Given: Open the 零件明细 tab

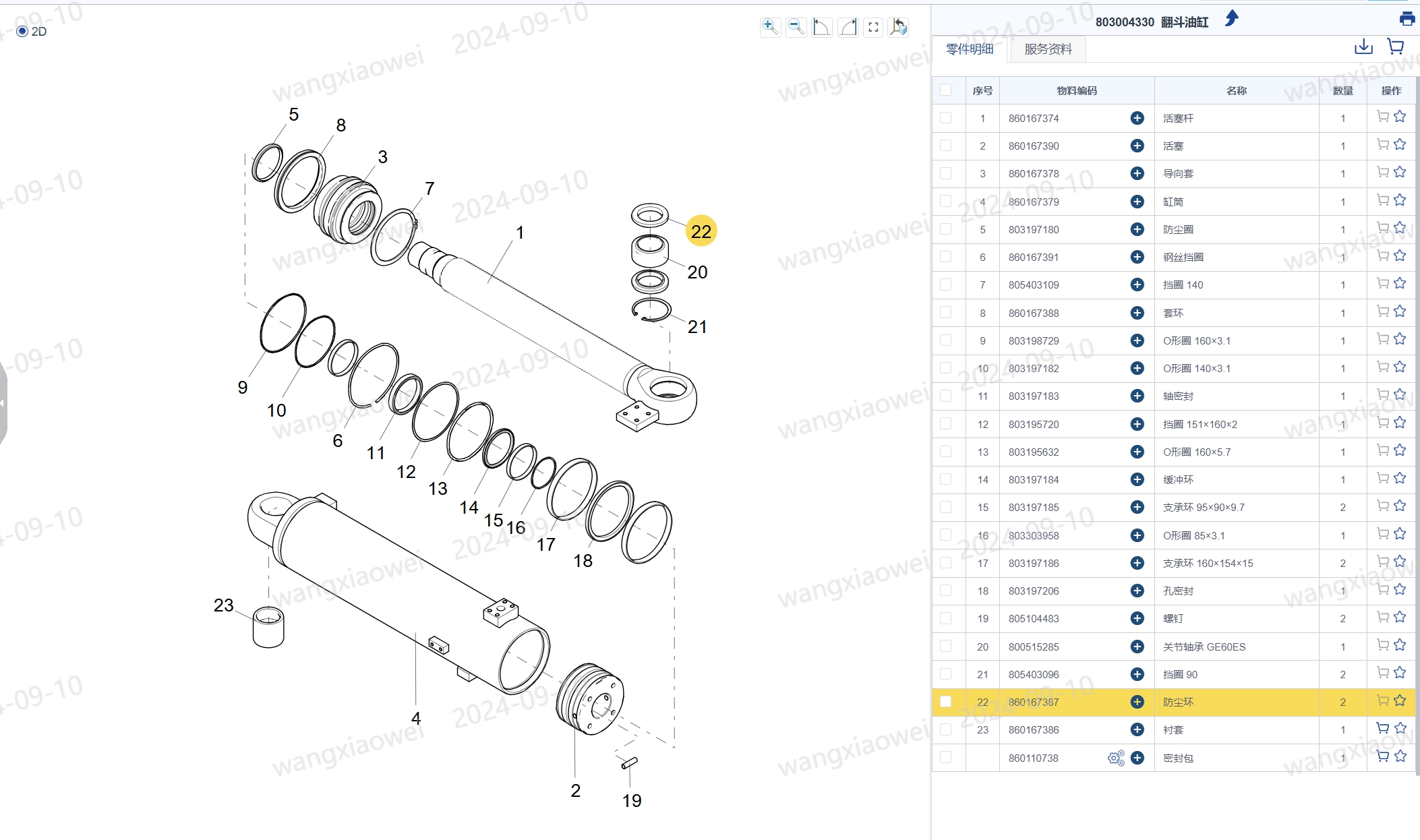Looking at the screenshot, I should [970, 49].
